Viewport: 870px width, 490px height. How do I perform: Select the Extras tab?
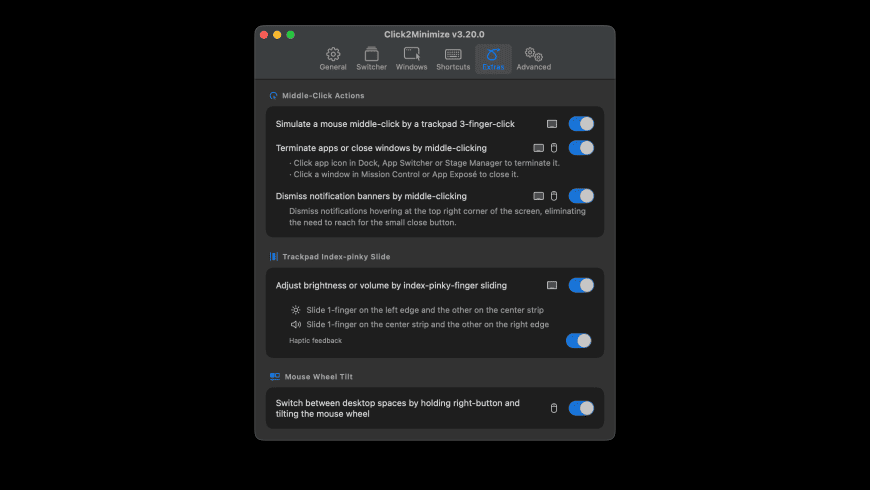[x=493, y=59]
